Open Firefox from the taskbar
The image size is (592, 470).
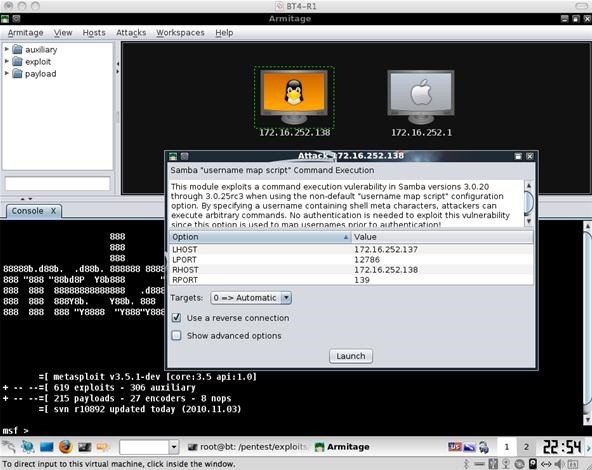(x=65, y=447)
